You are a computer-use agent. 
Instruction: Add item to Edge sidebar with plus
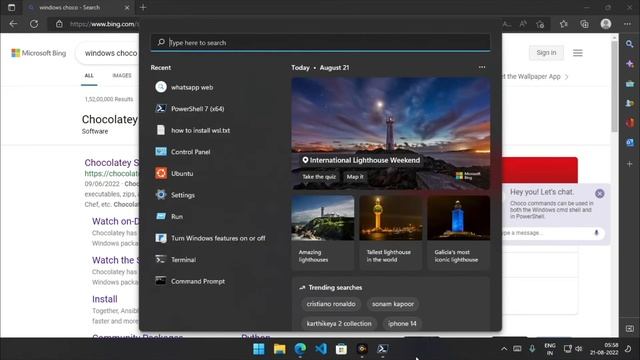(630, 164)
